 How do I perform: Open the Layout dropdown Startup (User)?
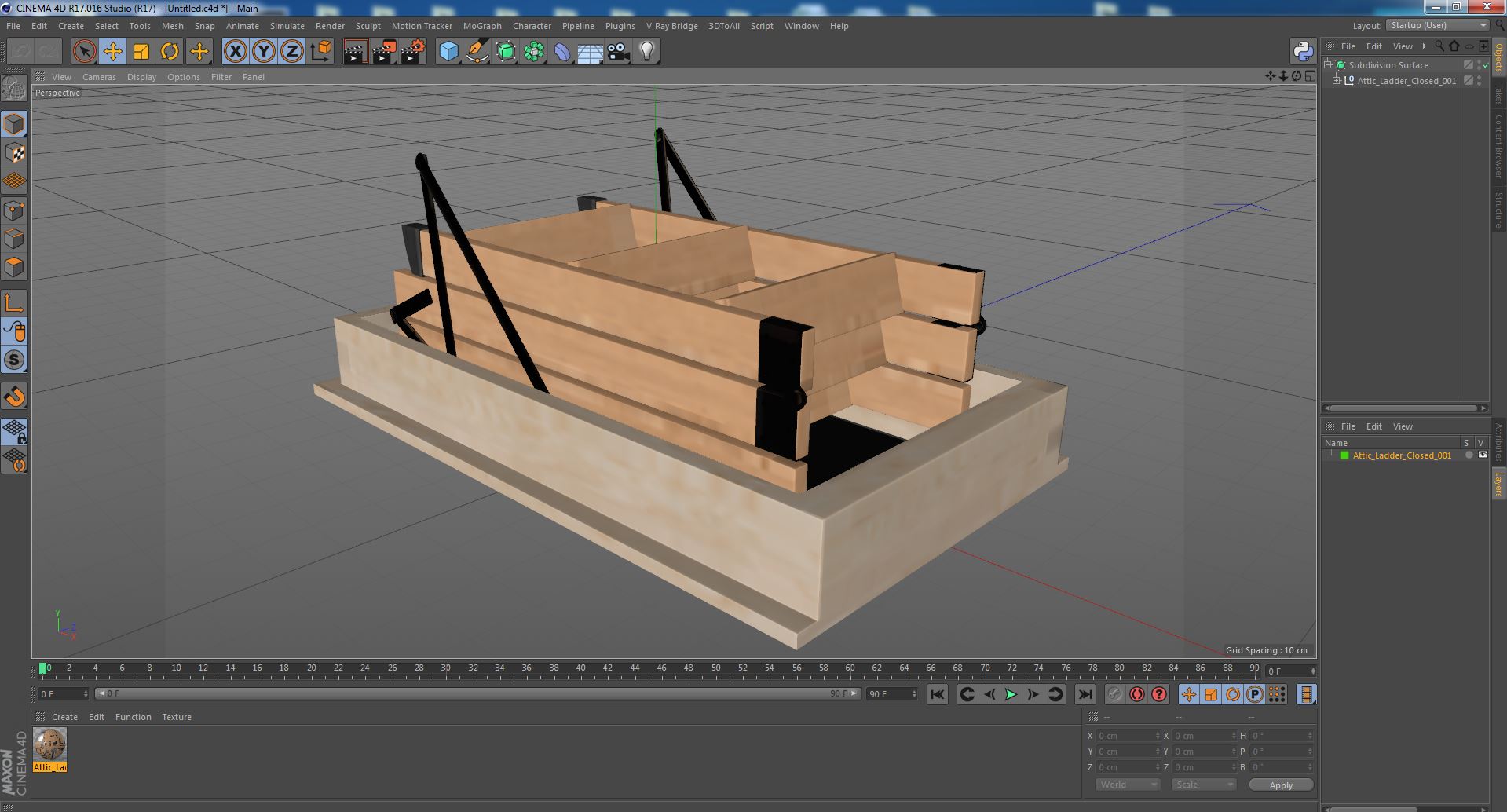pos(1437,26)
